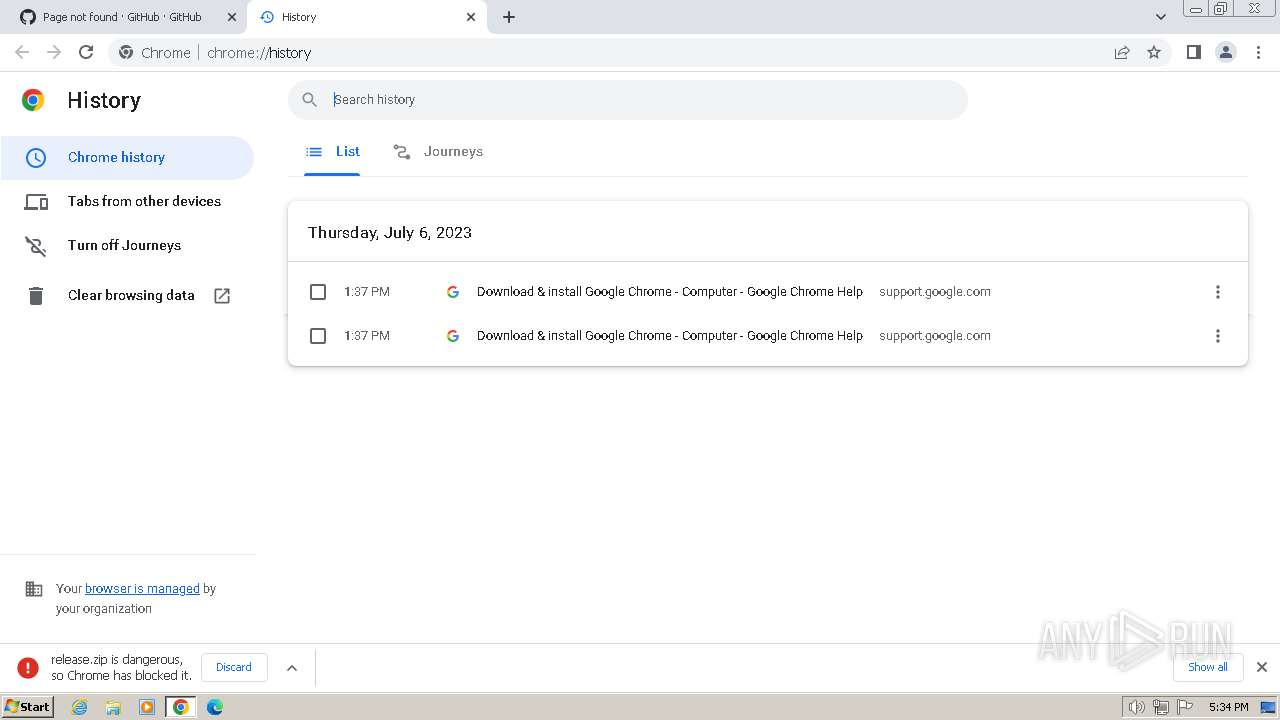Image resolution: width=1280 pixels, height=720 pixels.
Task: Open the Action Center flag icon in the tray
Action: click(x=1185, y=707)
